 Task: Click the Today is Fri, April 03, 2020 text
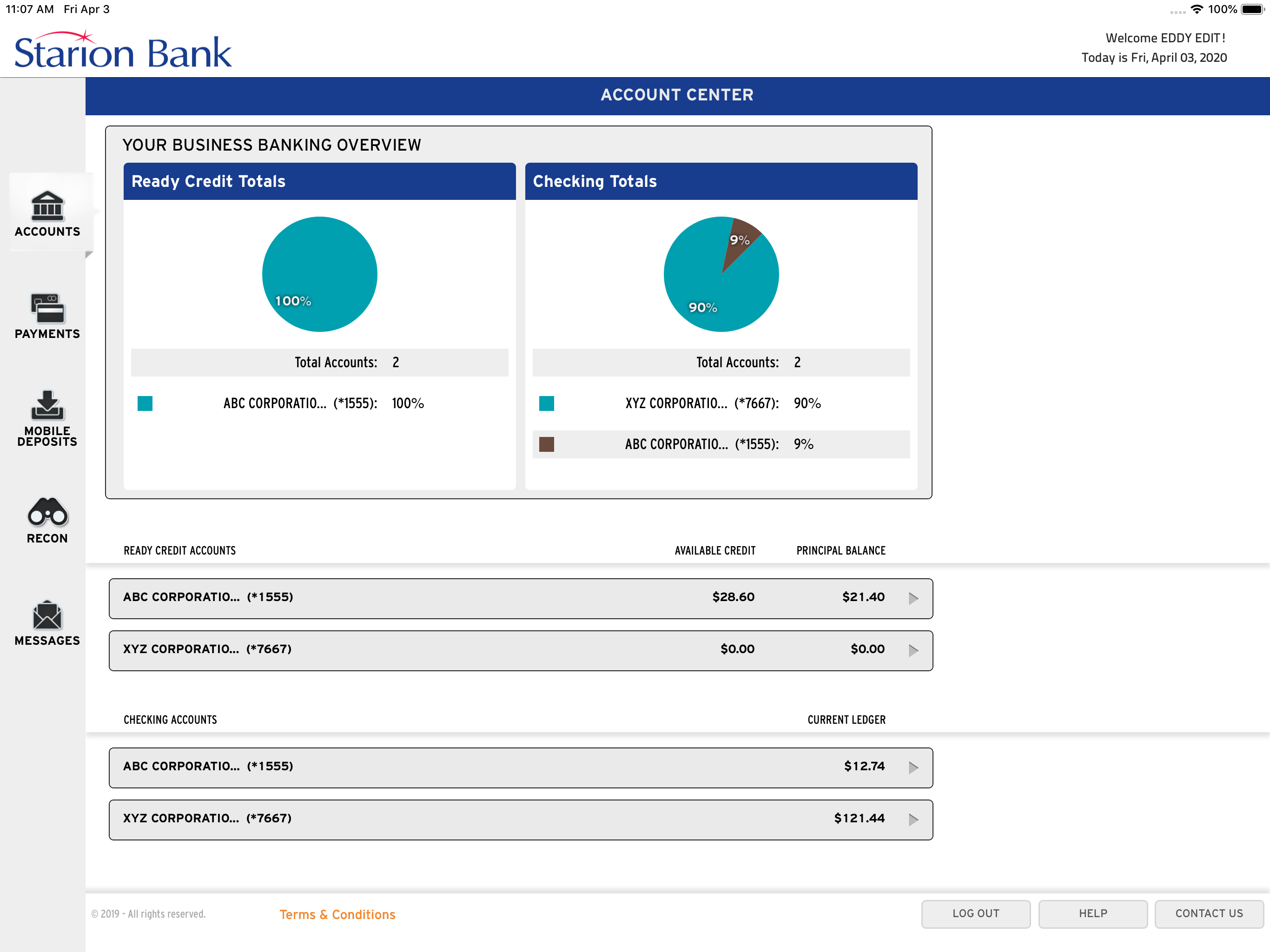[1154, 58]
